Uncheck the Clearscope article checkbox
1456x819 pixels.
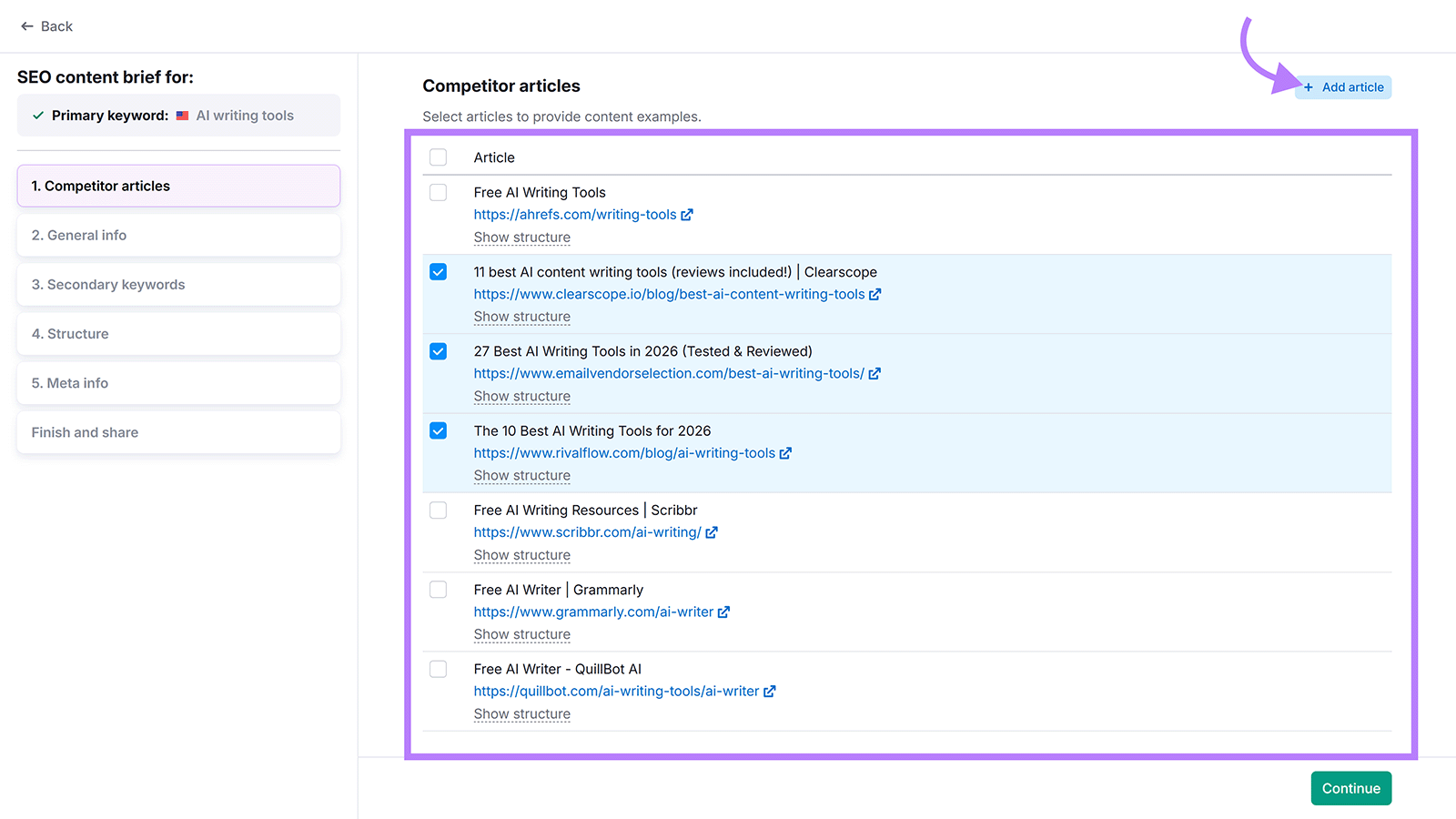[438, 271]
